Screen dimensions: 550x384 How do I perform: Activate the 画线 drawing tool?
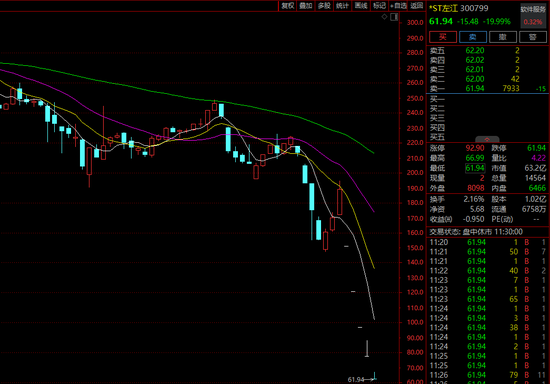[361, 6]
